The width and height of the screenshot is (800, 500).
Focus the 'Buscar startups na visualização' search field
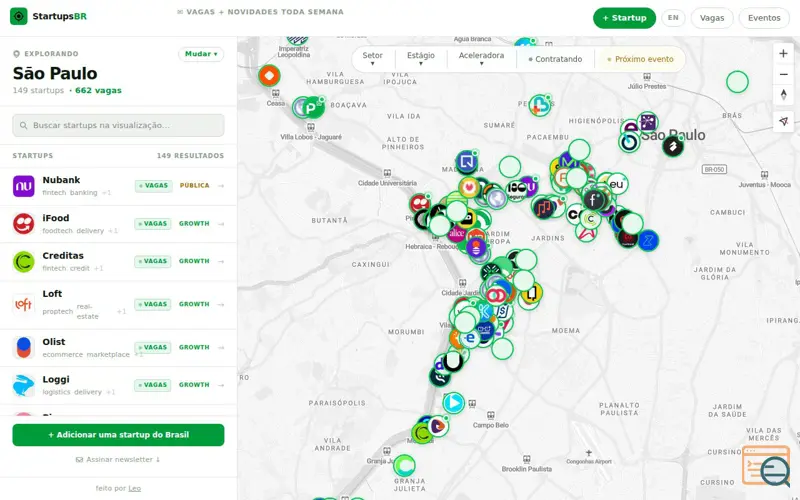click(118, 126)
